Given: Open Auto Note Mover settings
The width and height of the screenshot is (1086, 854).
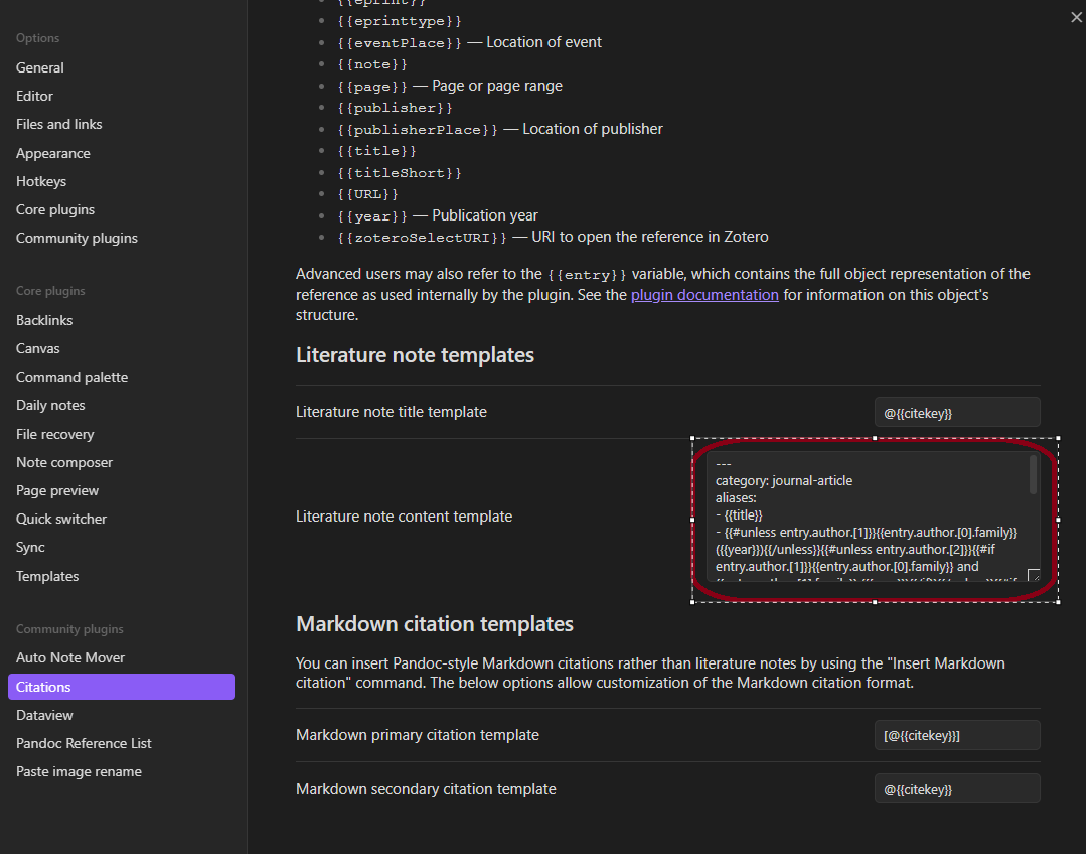Looking at the screenshot, I should pyautogui.click(x=71, y=657).
